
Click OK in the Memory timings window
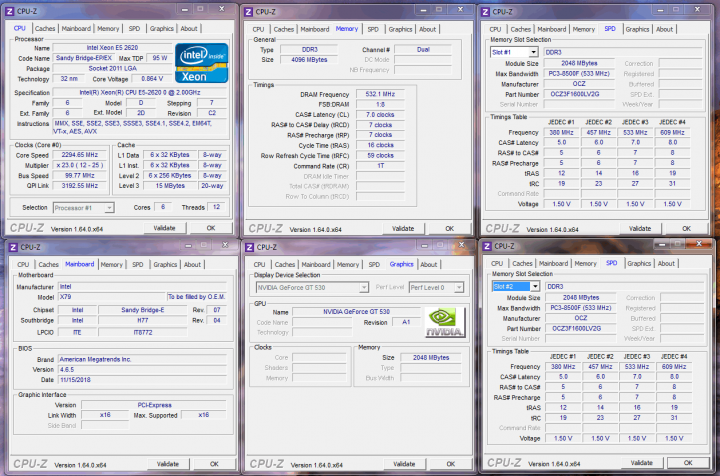tap(450, 229)
